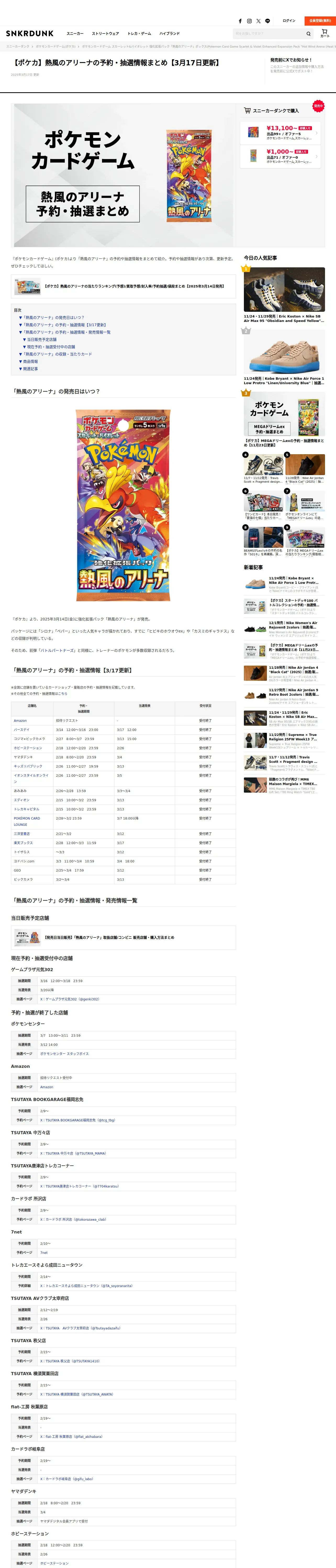Open the MEGAドリームex ranking article image

[284, 414]
